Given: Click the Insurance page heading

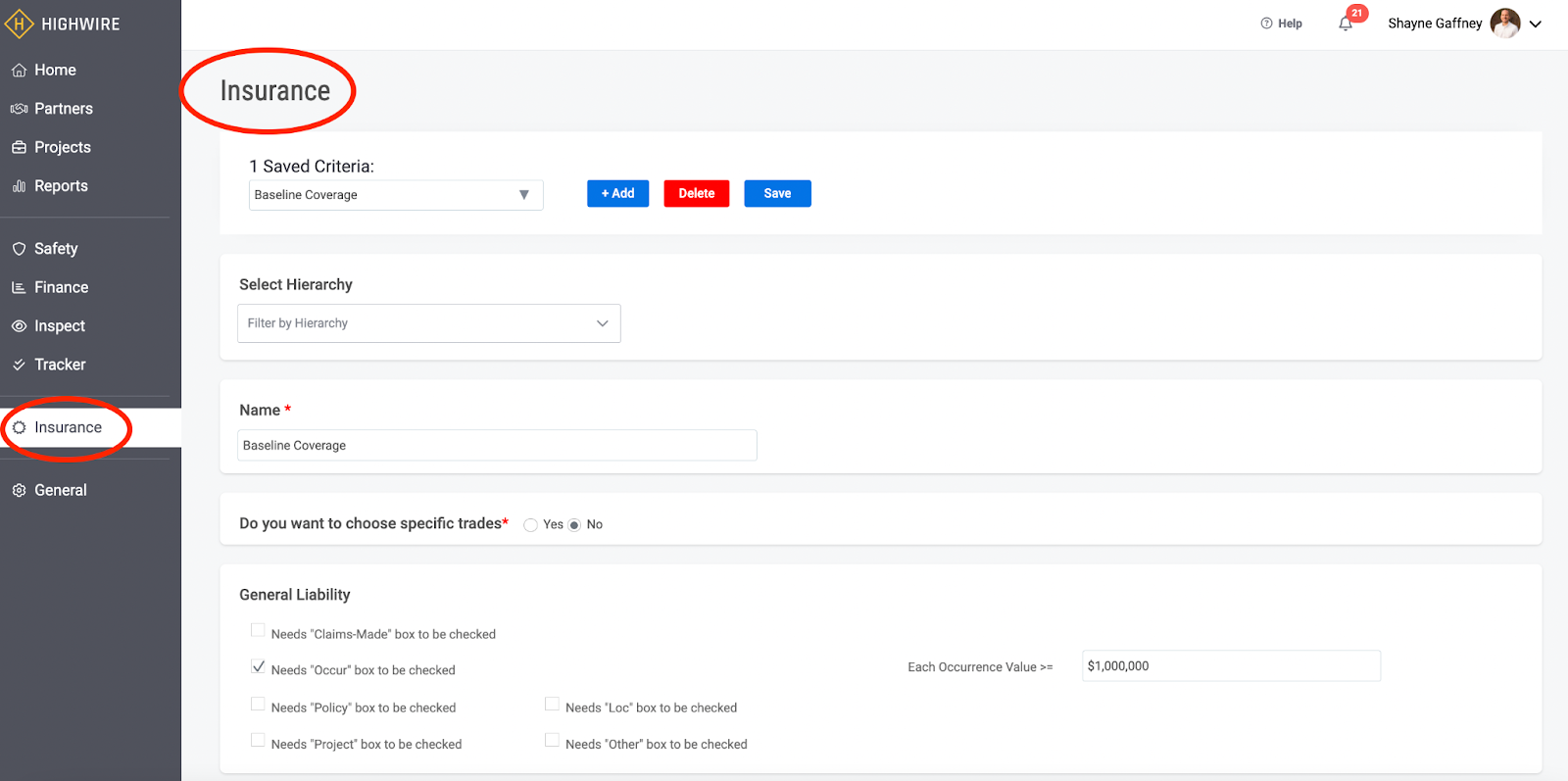Looking at the screenshot, I should tap(275, 91).
